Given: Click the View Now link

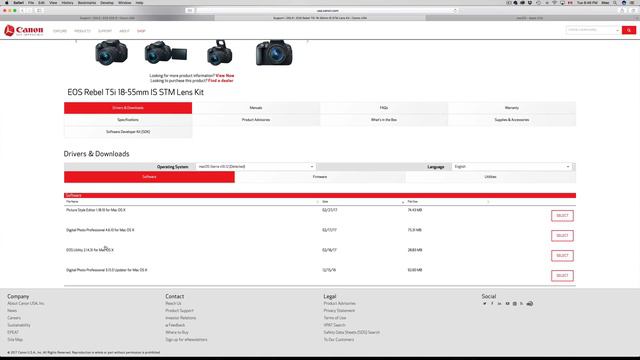Looking at the screenshot, I should click(x=225, y=76).
